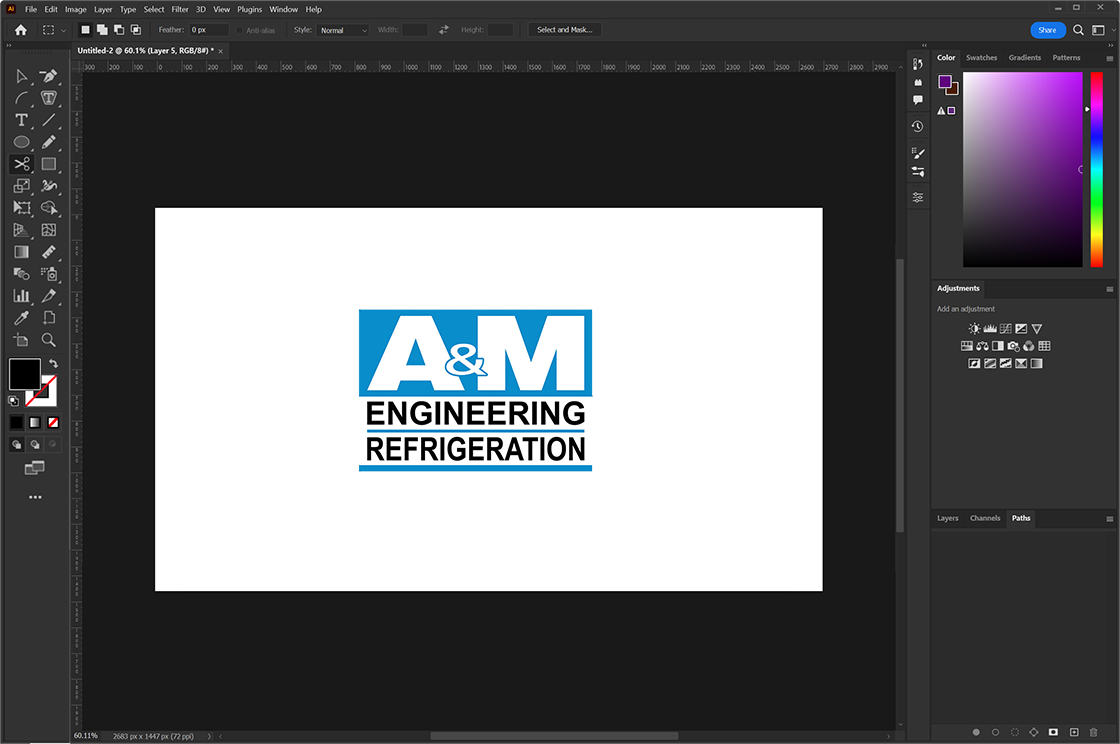Viewport: 1120px width, 744px height.
Task: Set paint mode to Color
Action: (x=16, y=423)
